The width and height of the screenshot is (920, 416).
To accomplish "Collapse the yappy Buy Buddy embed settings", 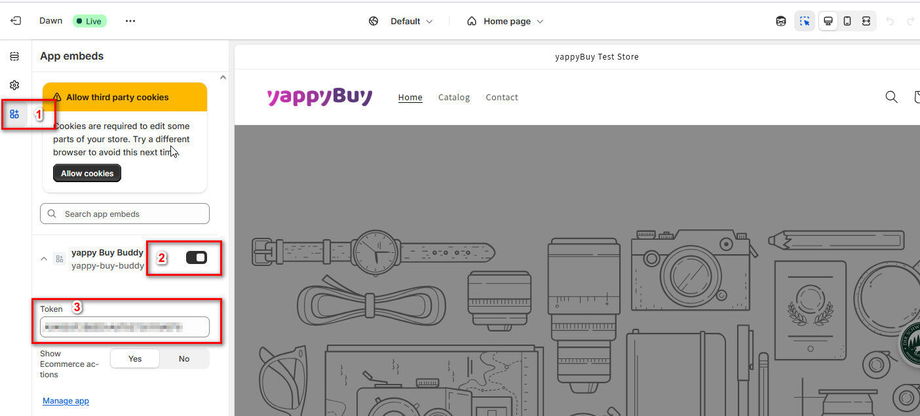I will [x=43, y=259].
